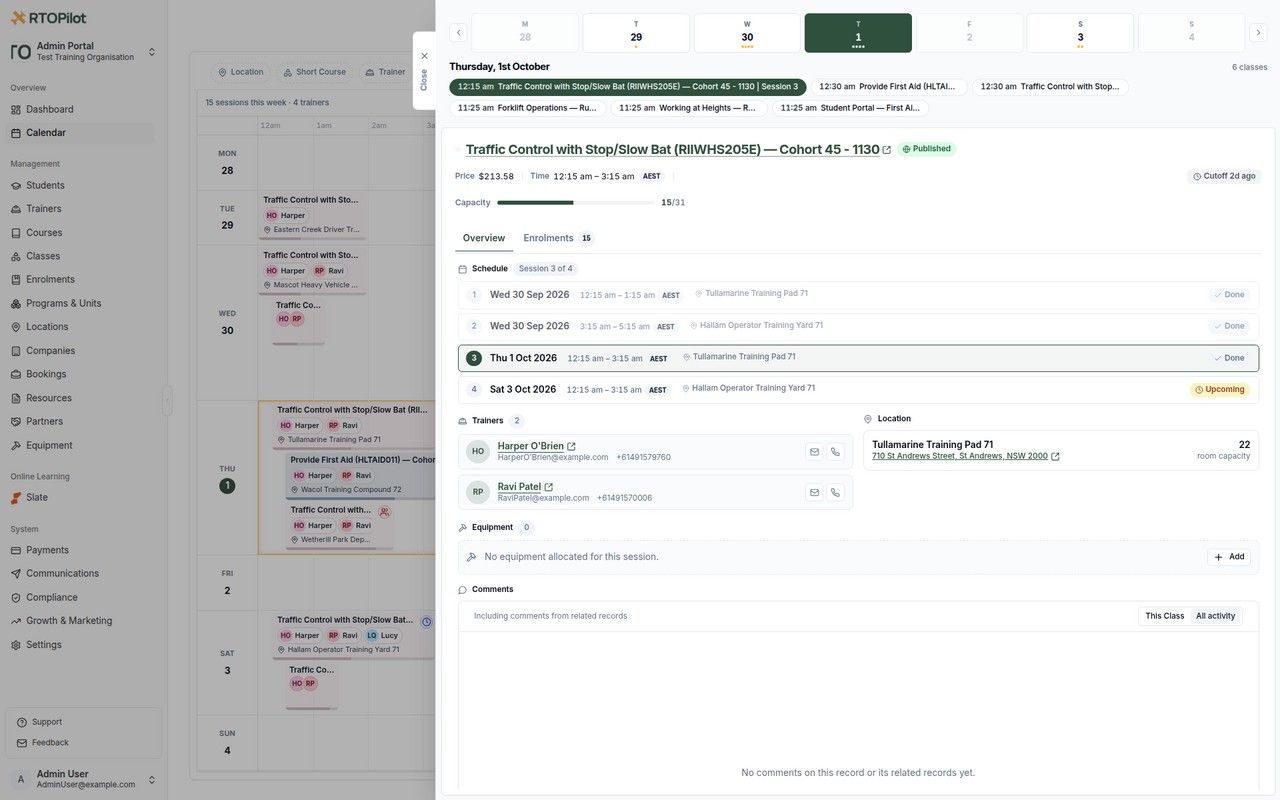Image resolution: width=1280 pixels, height=800 pixels.
Task: Open 710 St Andrews Street address link
Action: pos(960,456)
